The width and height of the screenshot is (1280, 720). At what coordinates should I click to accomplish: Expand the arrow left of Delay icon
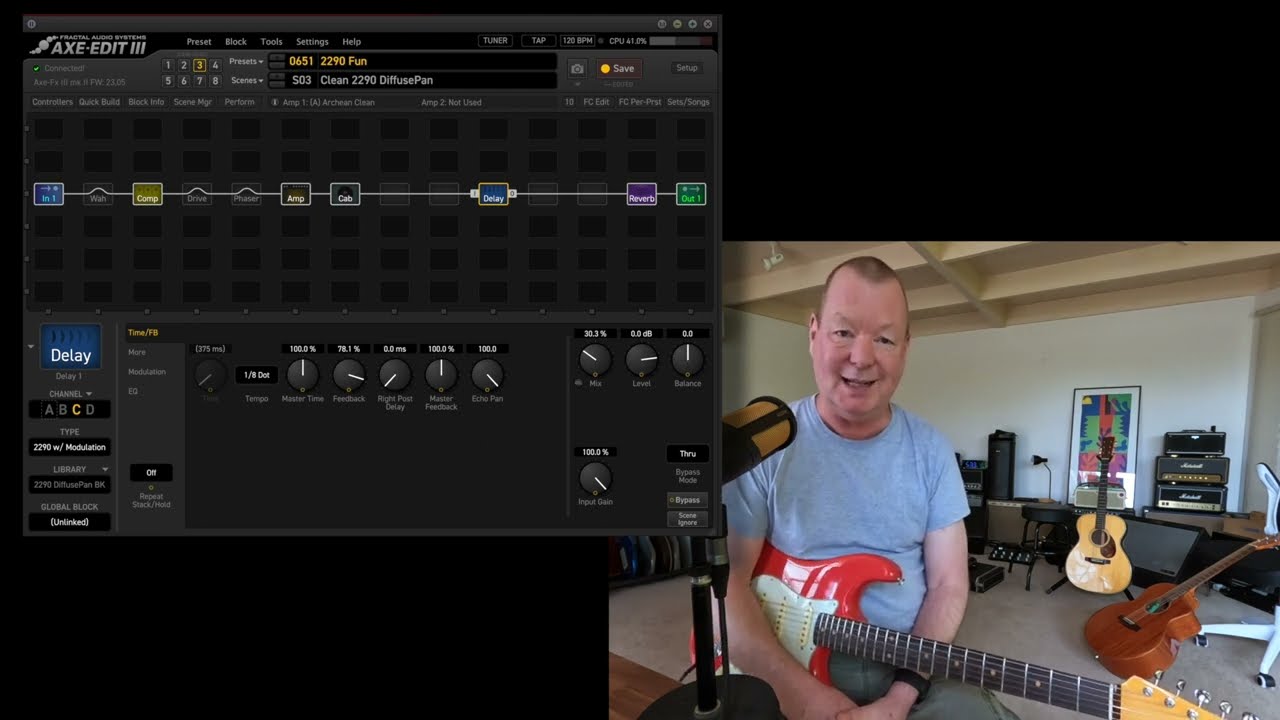point(31,347)
